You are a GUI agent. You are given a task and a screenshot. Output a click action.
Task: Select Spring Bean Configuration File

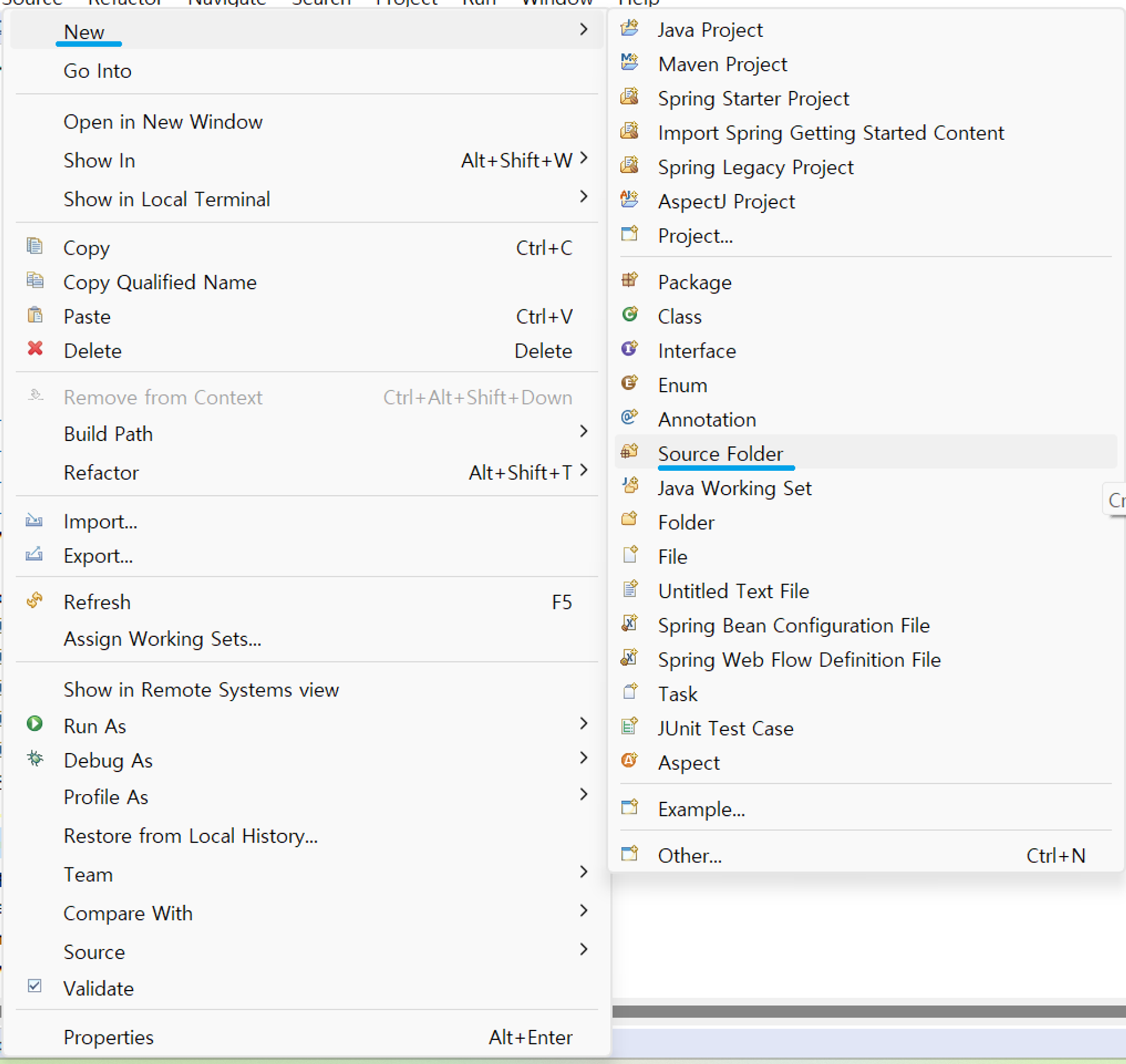click(793, 626)
